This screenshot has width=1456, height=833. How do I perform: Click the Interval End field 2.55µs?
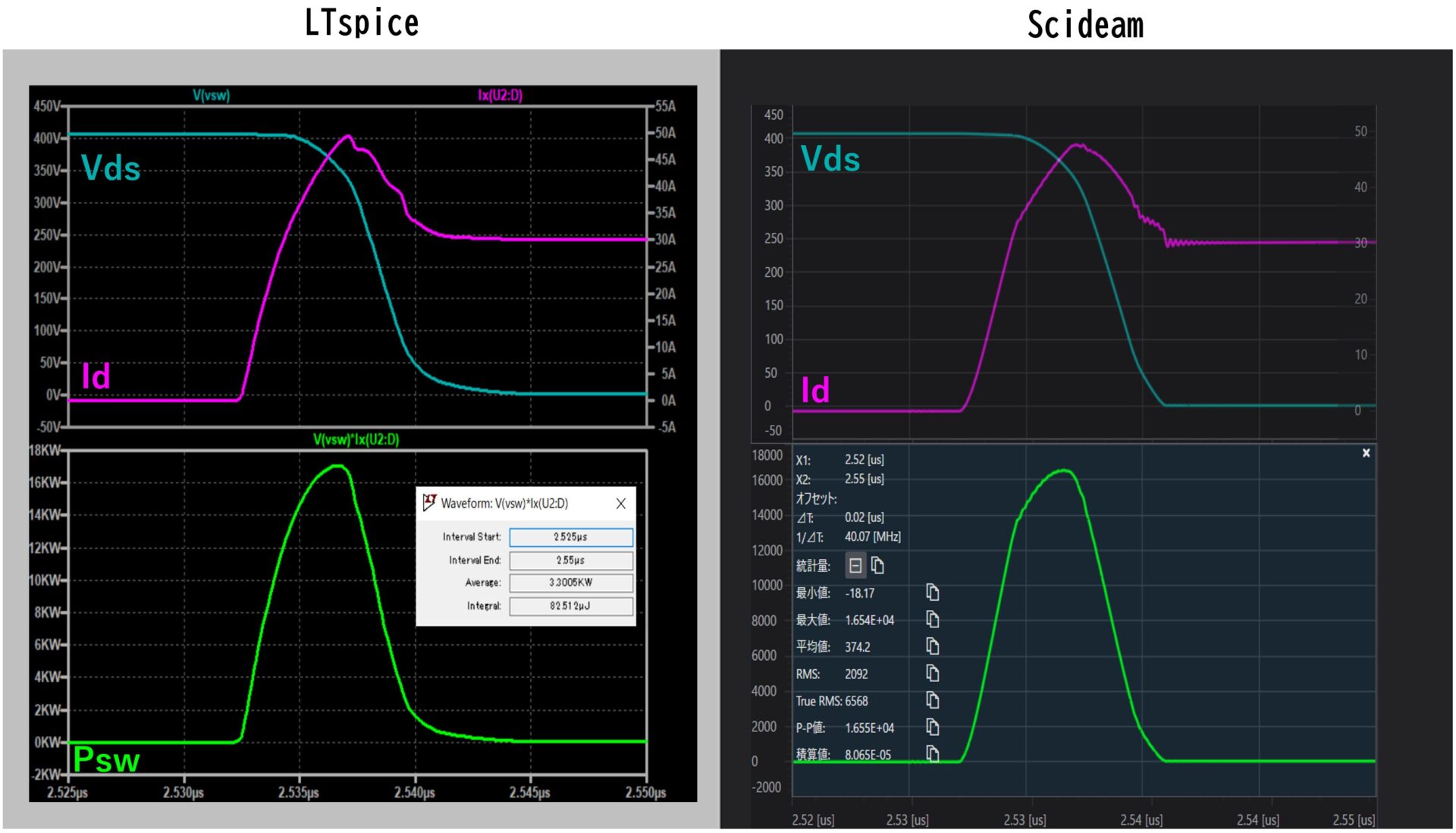(570, 560)
